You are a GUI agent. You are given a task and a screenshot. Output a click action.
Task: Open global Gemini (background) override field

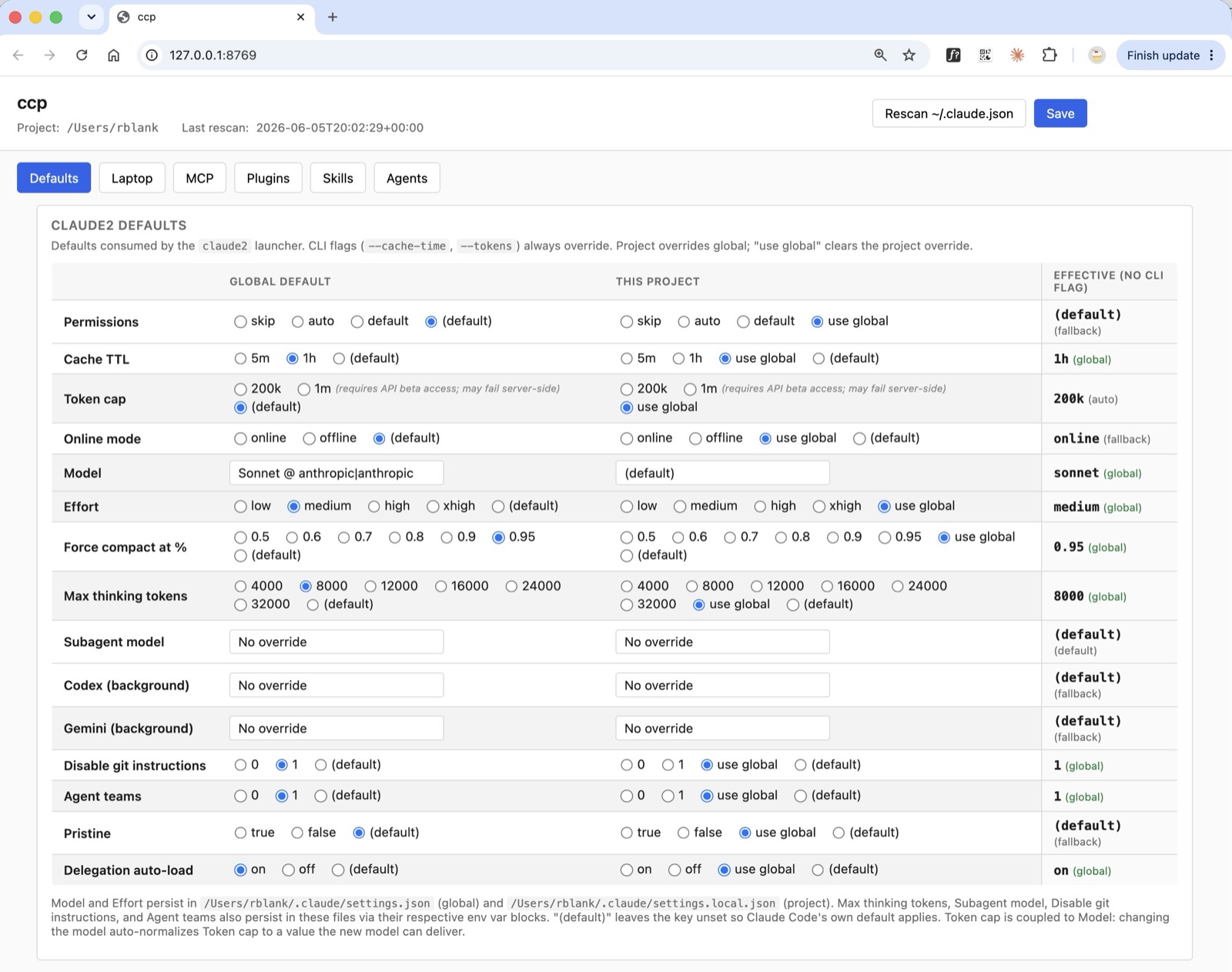[336, 729]
